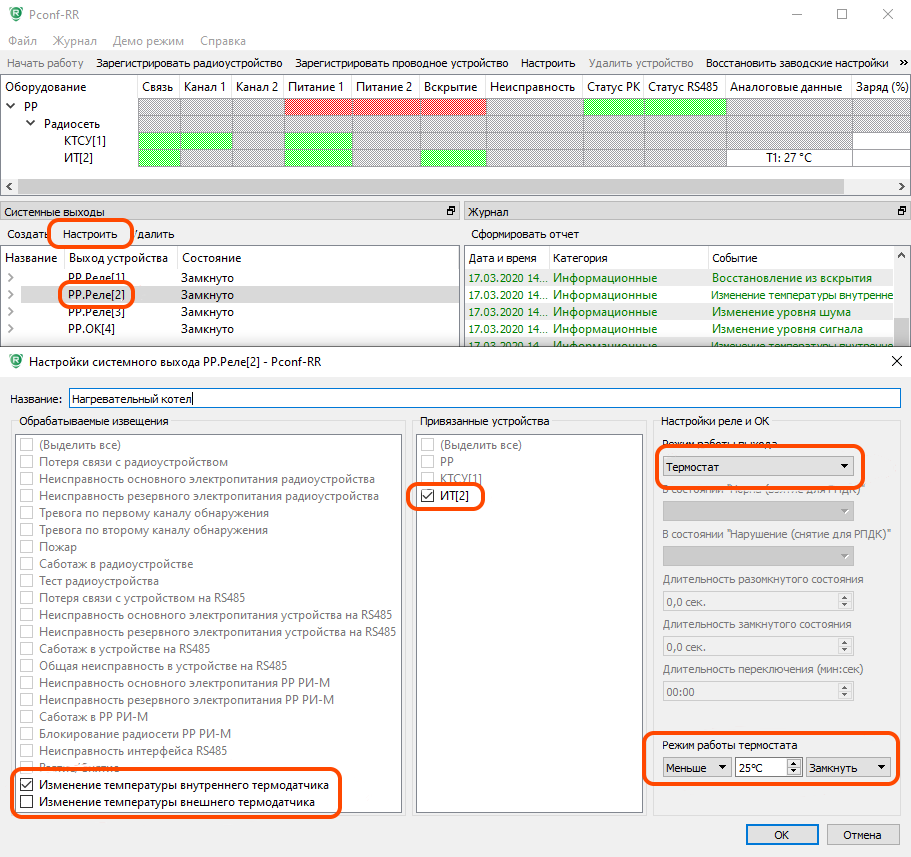Click the Отмена button

tap(861, 834)
